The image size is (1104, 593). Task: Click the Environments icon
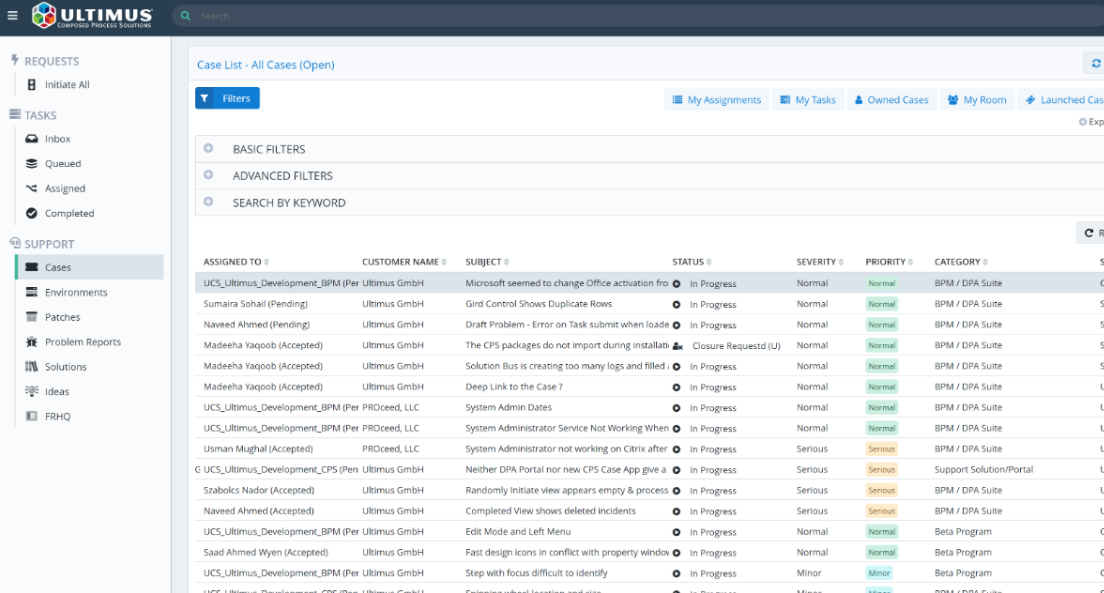point(32,292)
